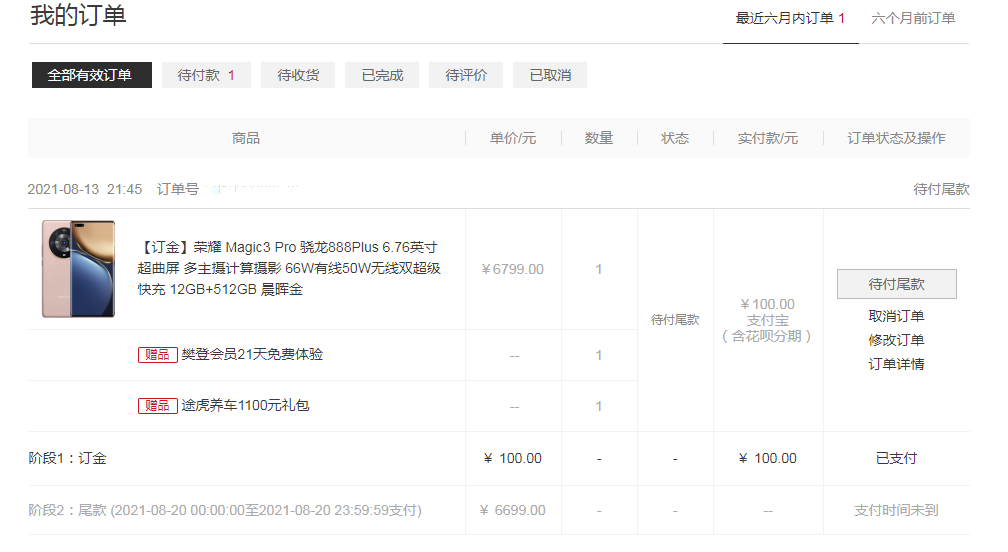Click ¥100.00 paid amount above 支付宝
1008x552 pixels.
(768, 304)
